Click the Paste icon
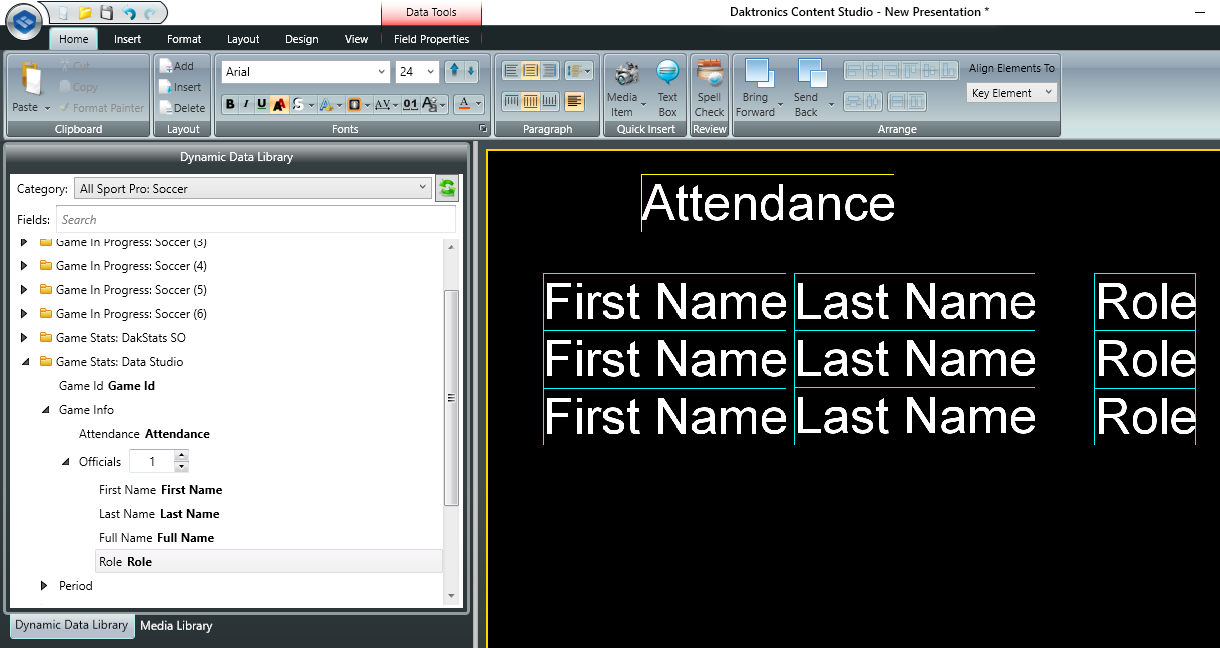The width and height of the screenshot is (1220, 648). click(x=30, y=79)
